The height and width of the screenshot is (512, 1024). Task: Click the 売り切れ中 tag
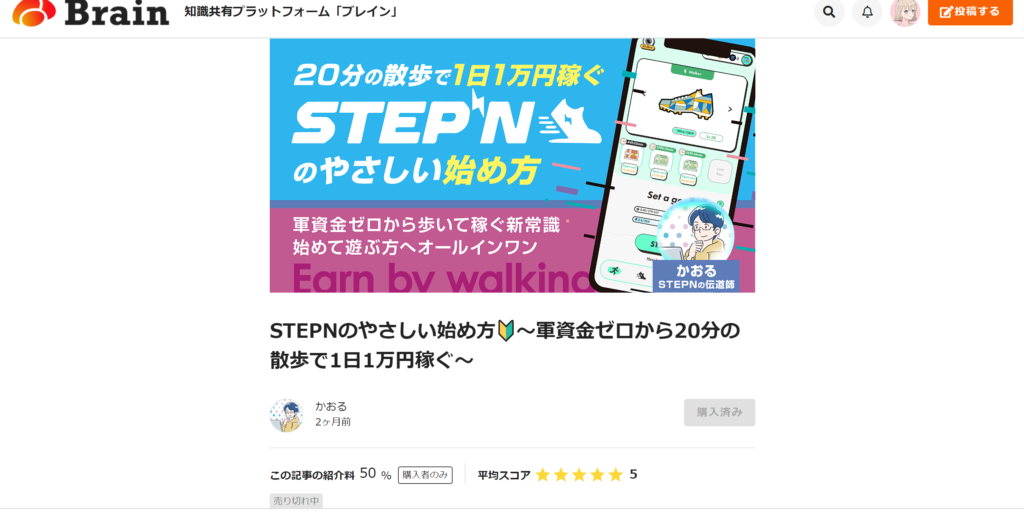(x=296, y=501)
